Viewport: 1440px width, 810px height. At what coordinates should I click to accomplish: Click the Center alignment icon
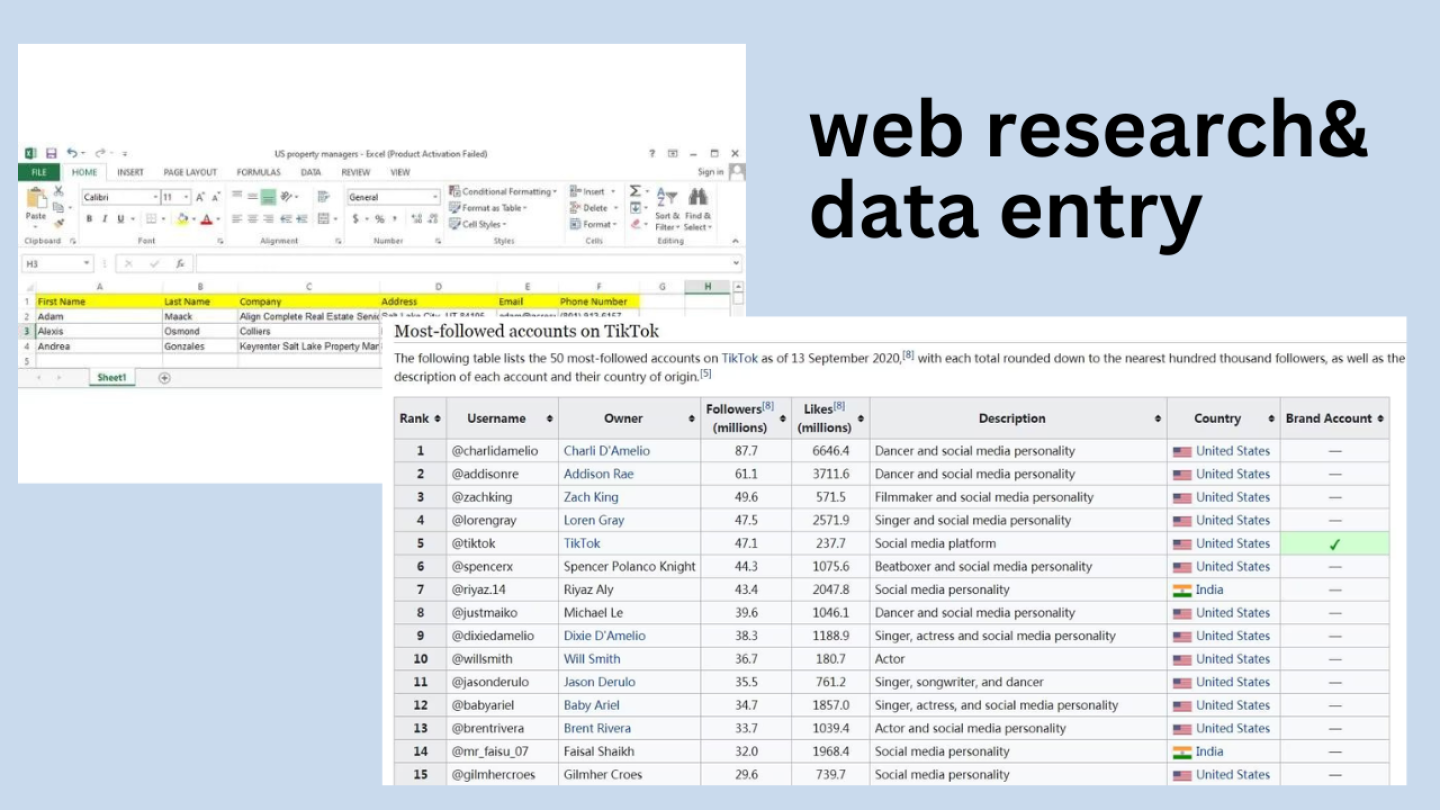(x=253, y=219)
